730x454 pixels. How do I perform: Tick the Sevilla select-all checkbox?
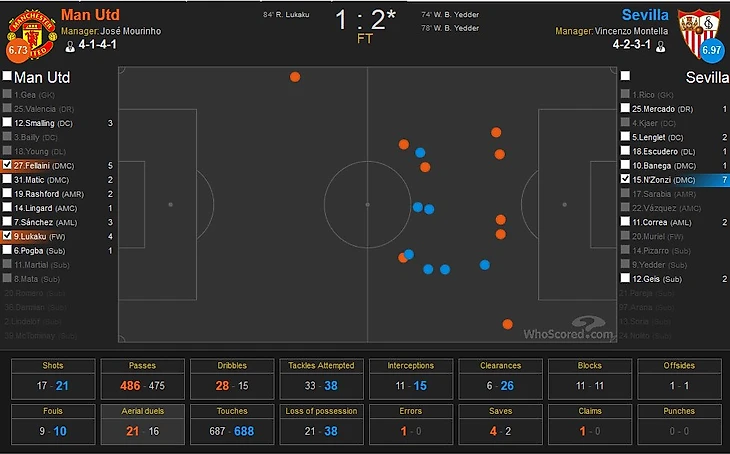[x=625, y=76]
